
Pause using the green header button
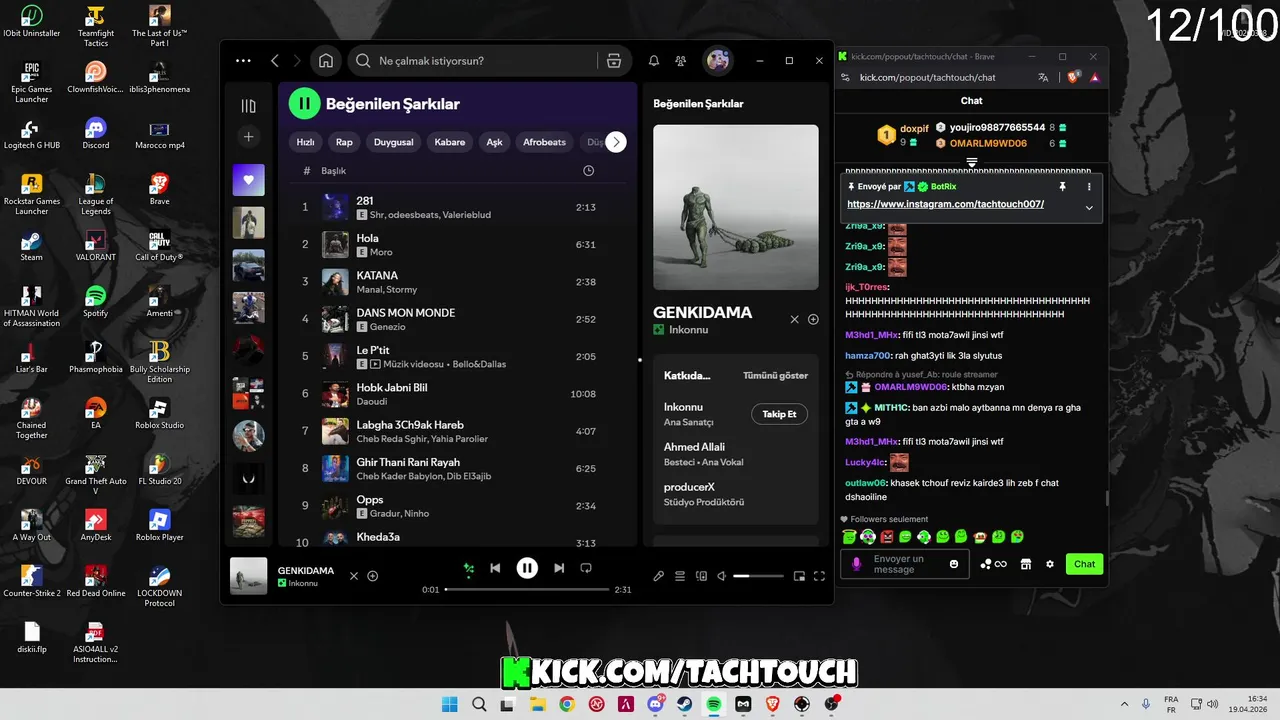tap(304, 103)
